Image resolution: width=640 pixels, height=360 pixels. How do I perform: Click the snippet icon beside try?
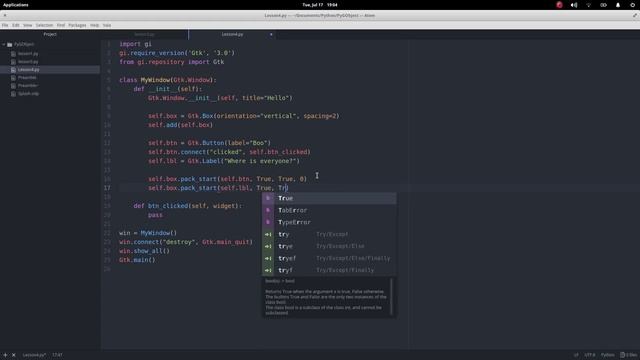click(x=268, y=234)
